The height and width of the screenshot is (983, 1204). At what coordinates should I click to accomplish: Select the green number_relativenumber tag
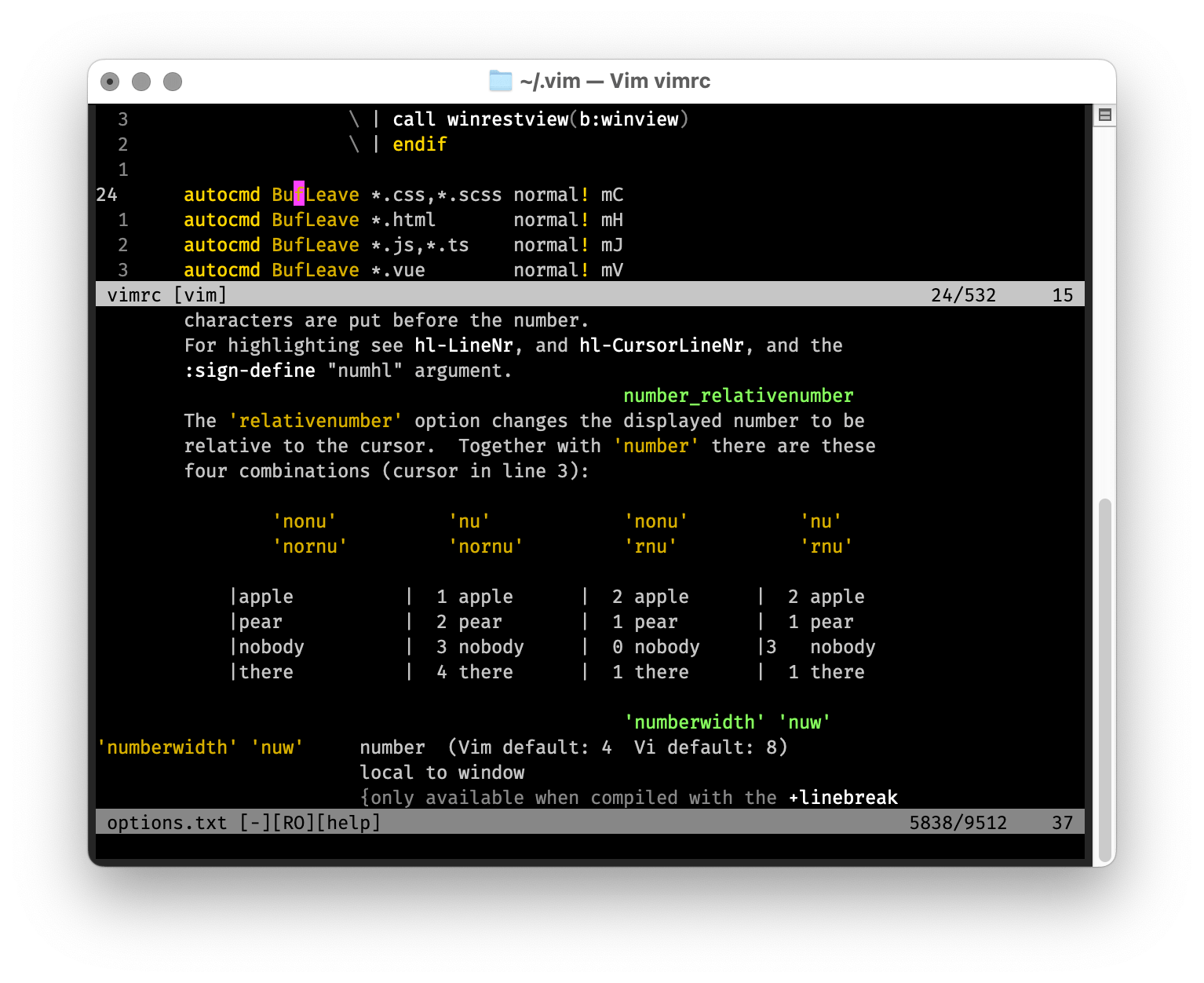point(737,395)
